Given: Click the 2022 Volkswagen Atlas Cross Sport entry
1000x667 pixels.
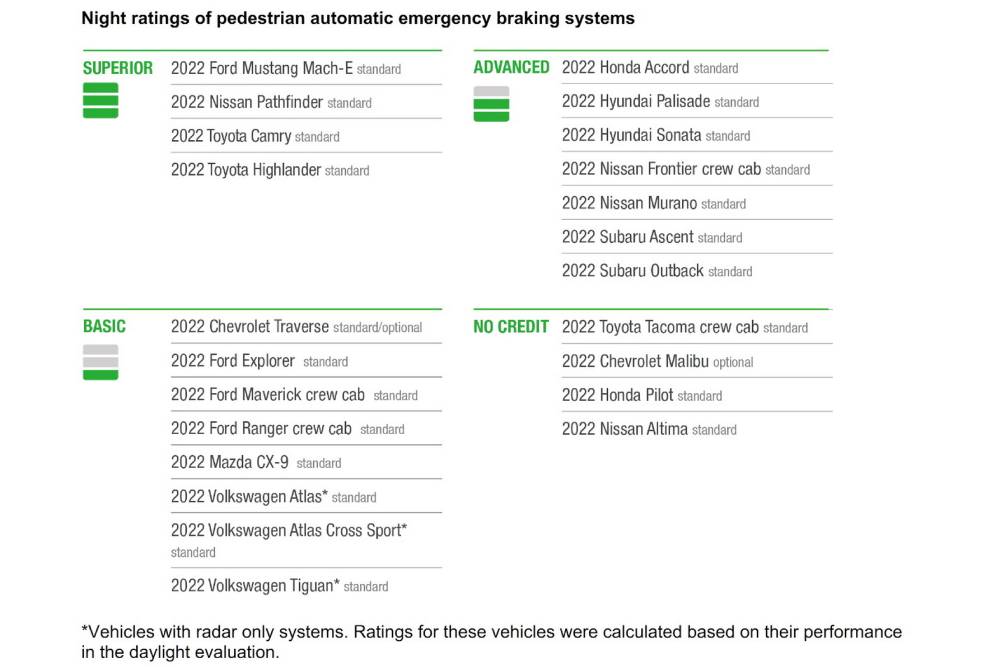Looking at the screenshot, I should [x=289, y=530].
